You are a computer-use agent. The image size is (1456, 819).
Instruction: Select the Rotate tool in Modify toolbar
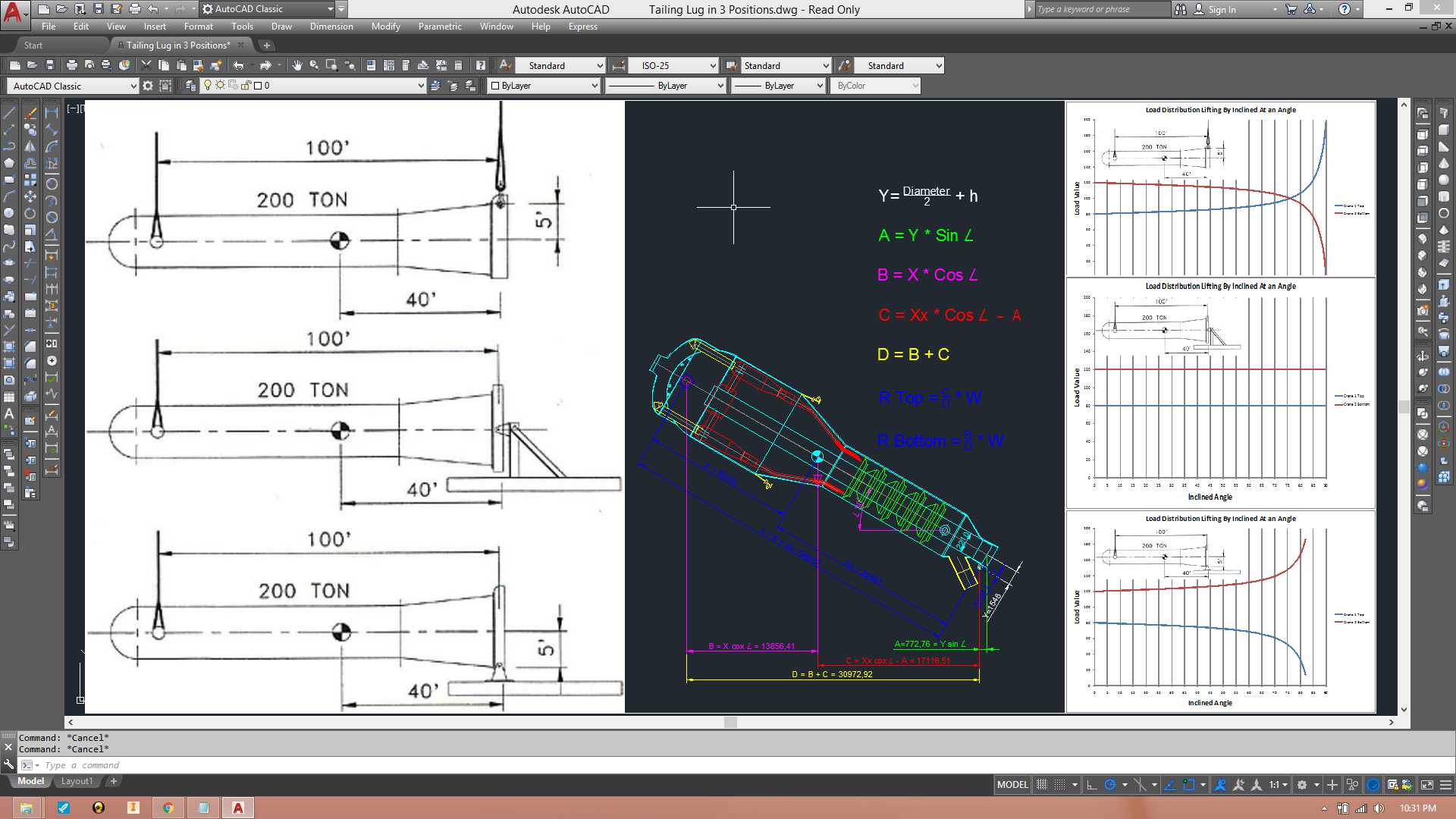30,213
